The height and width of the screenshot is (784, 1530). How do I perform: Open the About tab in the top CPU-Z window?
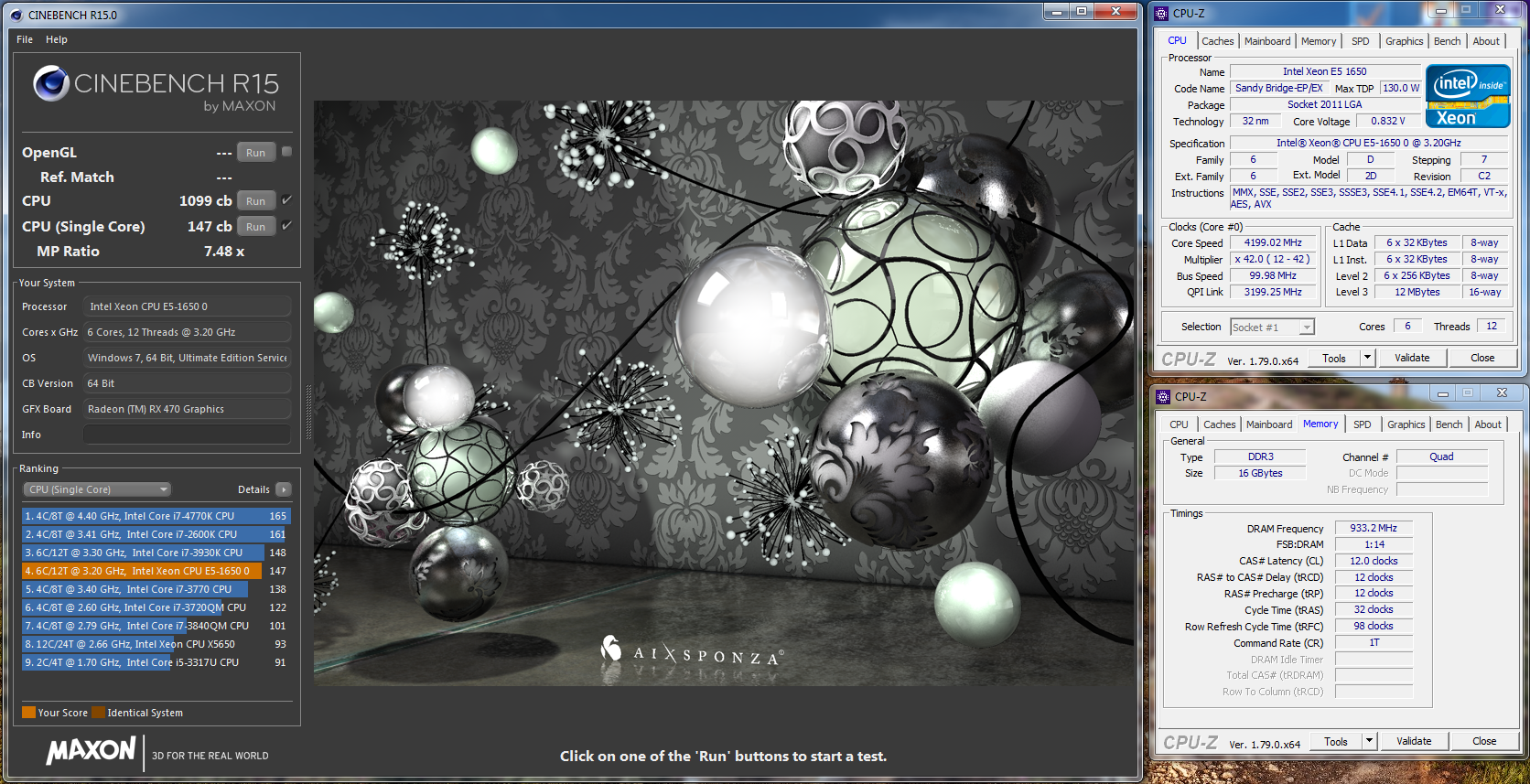pos(1486,41)
